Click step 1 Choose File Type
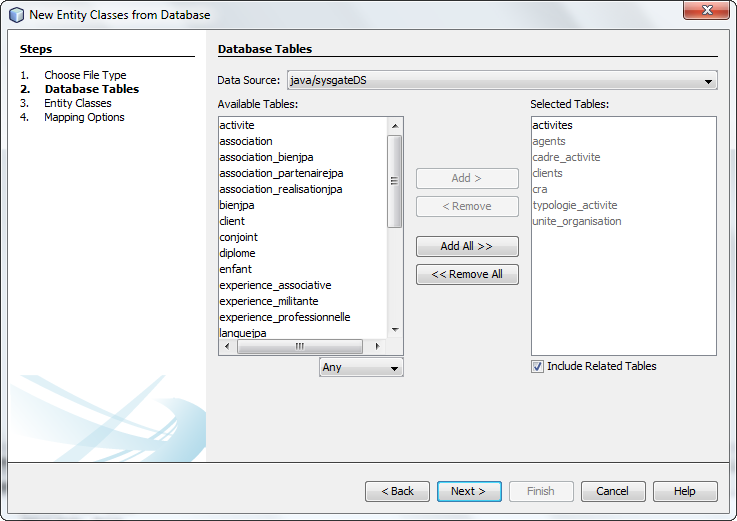737x521 pixels. point(85,75)
